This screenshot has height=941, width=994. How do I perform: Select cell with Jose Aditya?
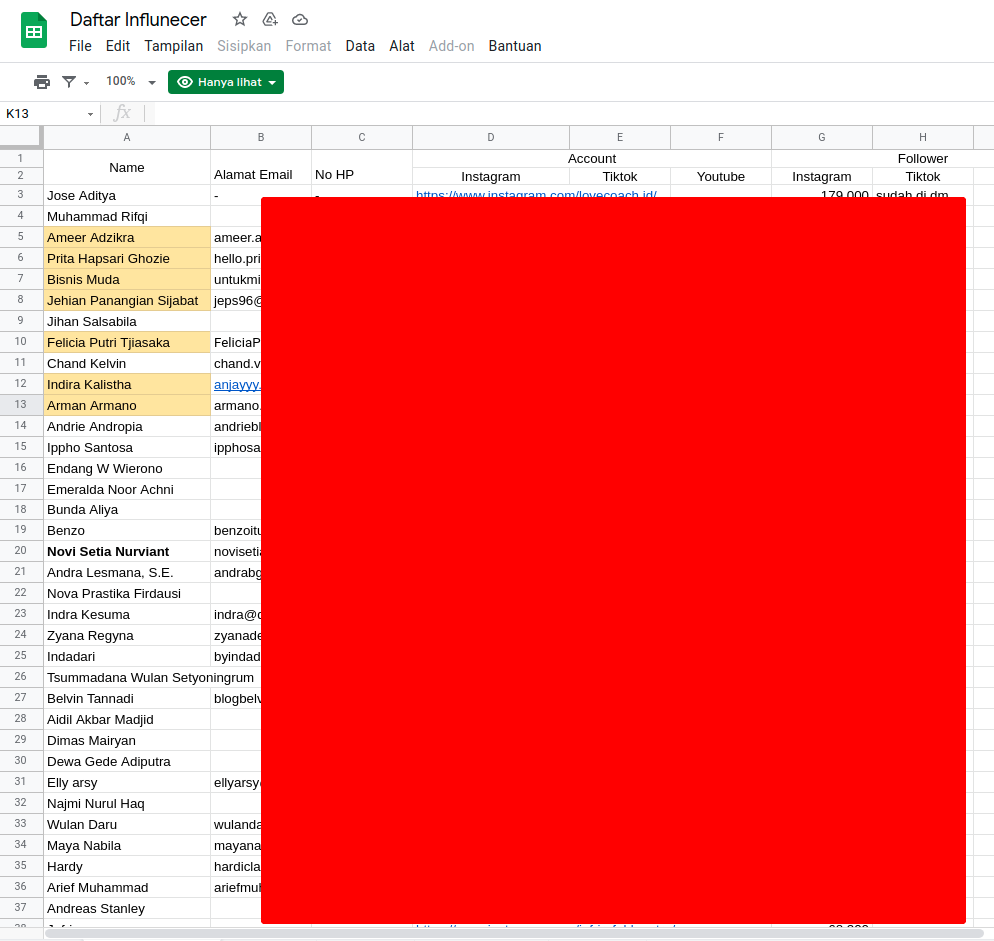coord(126,196)
